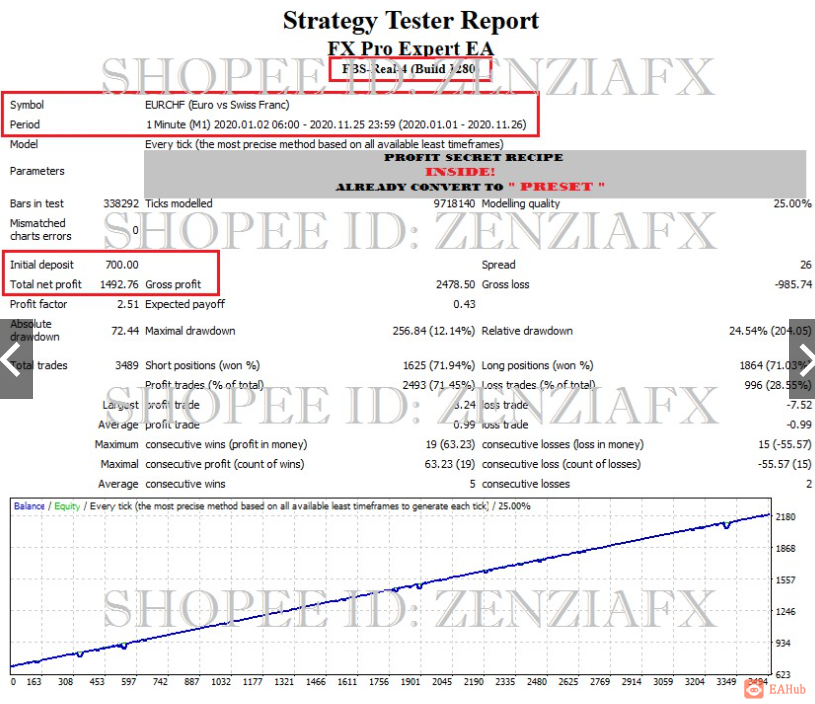Screen dimensions: 815x704
Task: Select the spread value '26'
Action: point(806,265)
